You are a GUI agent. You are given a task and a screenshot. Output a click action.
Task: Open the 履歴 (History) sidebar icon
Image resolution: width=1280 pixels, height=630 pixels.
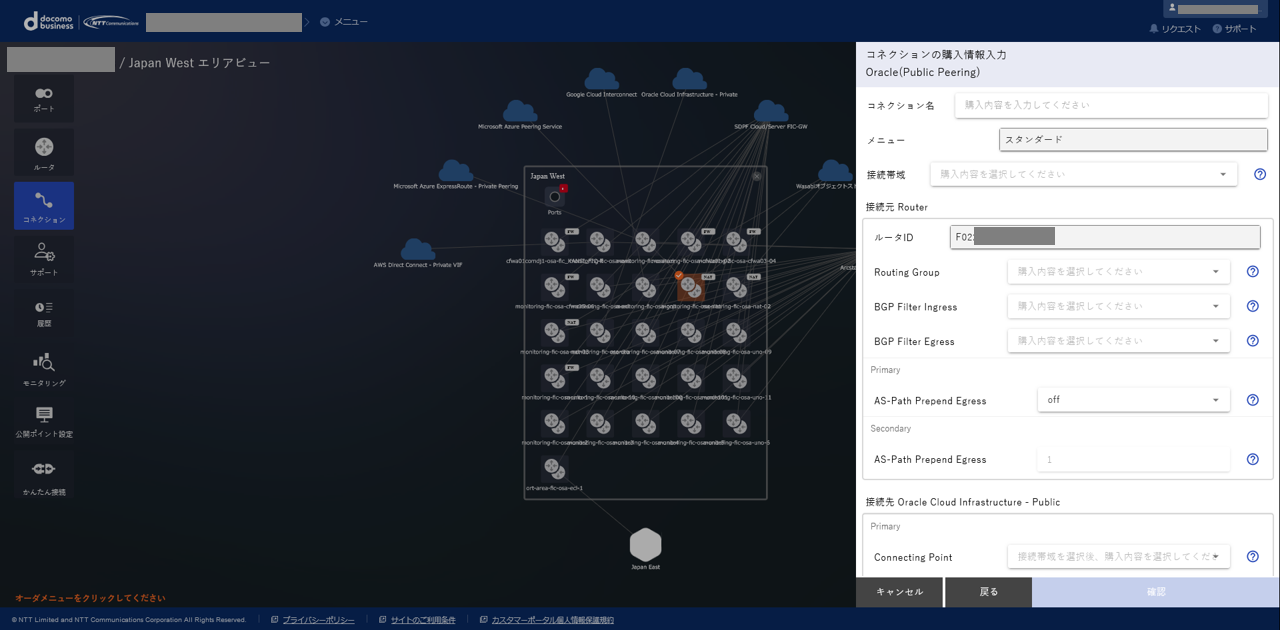tap(44, 312)
